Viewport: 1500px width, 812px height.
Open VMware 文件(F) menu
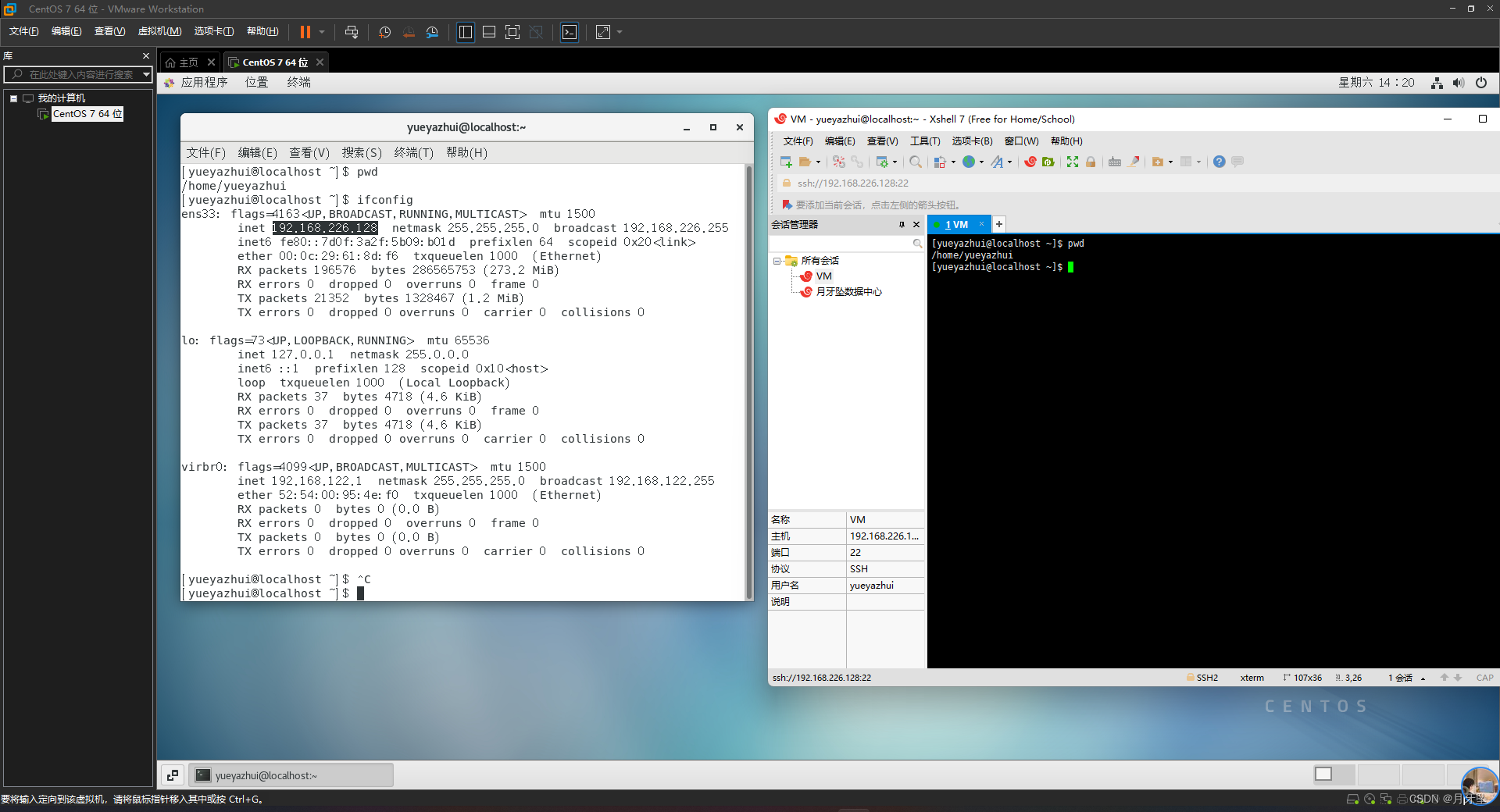coord(24,31)
